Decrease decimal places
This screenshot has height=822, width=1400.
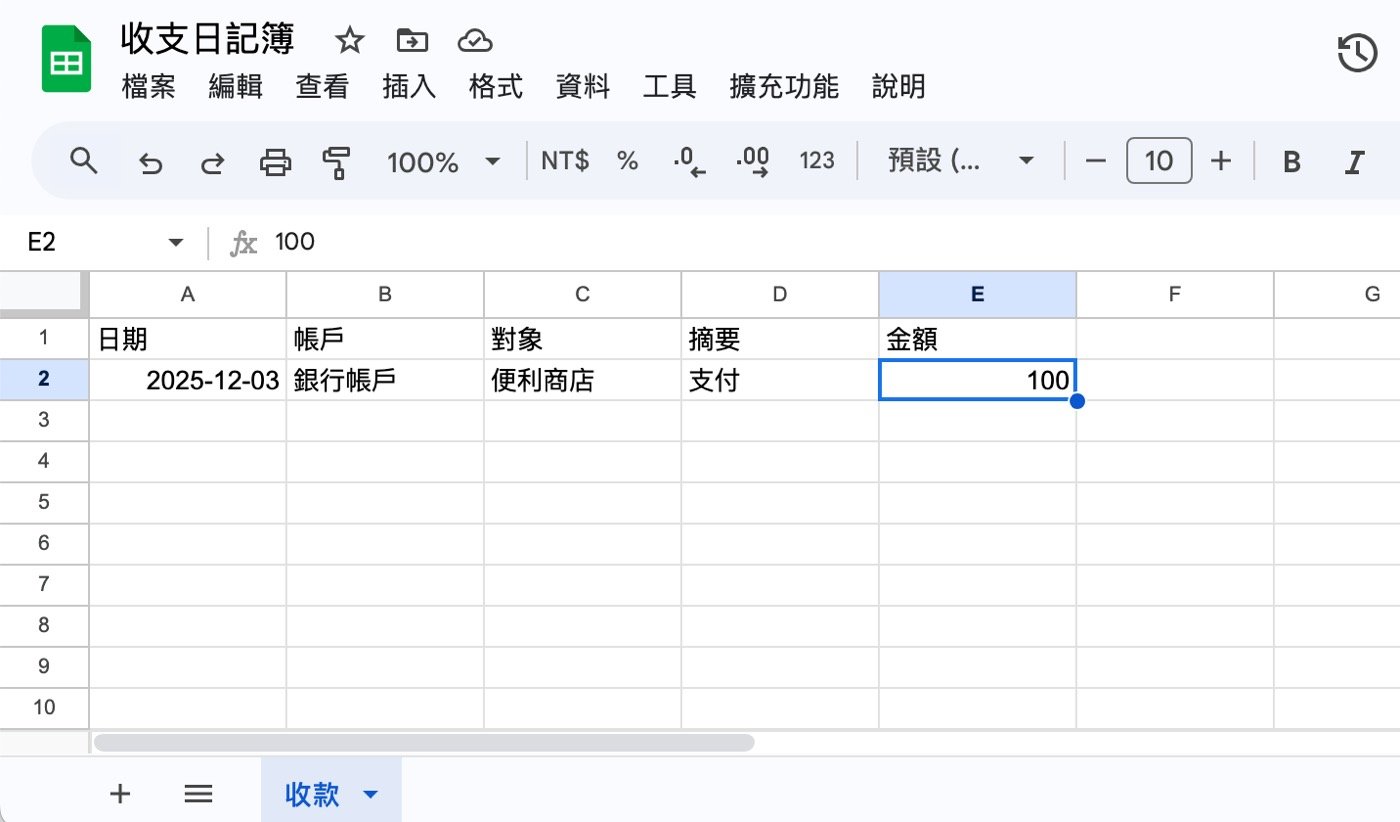coord(688,160)
